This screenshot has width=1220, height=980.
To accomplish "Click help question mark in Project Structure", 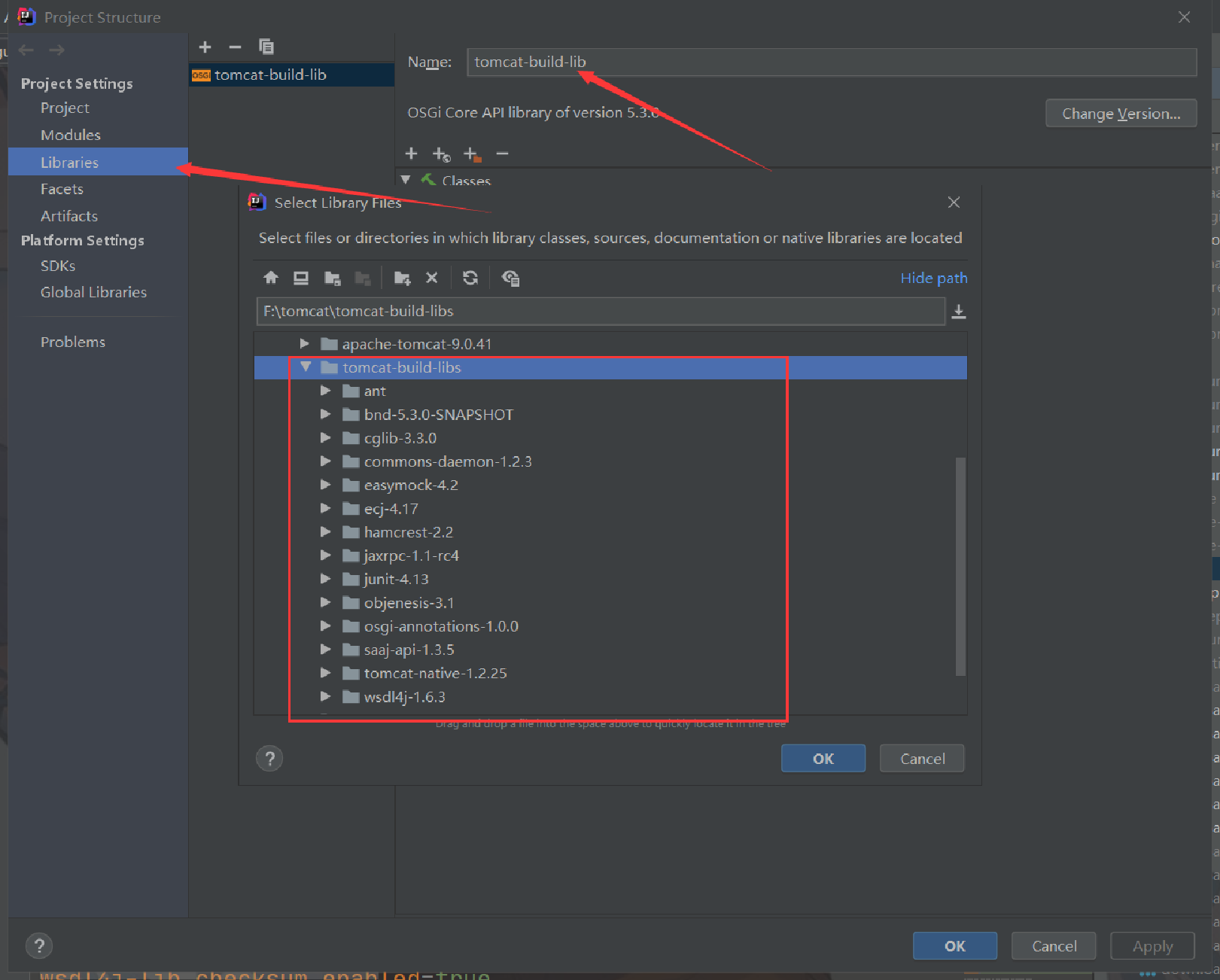I will click(39, 945).
